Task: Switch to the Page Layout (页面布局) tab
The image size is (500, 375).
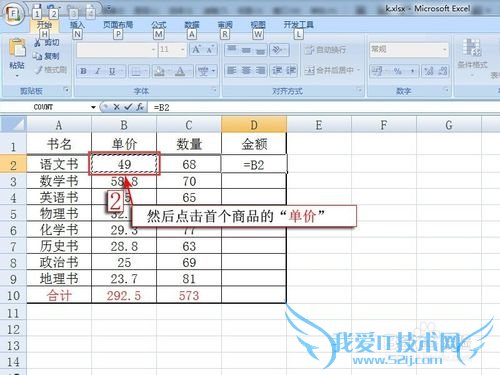Action: tap(118, 24)
